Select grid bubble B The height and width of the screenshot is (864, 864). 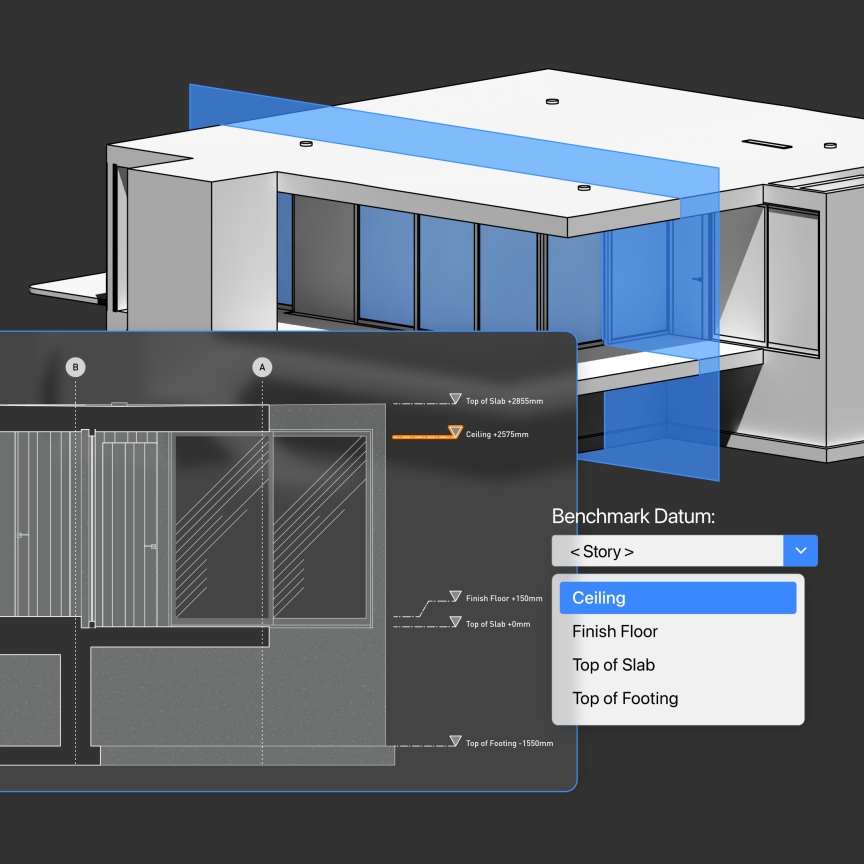[x=75, y=367]
